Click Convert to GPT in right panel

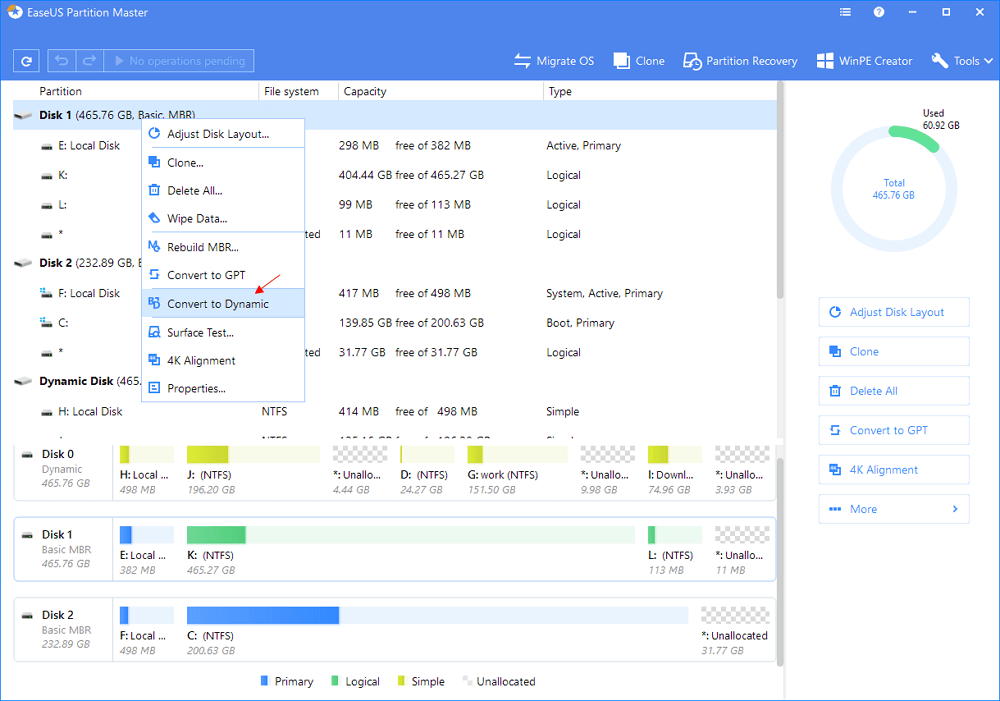click(x=893, y=430)
